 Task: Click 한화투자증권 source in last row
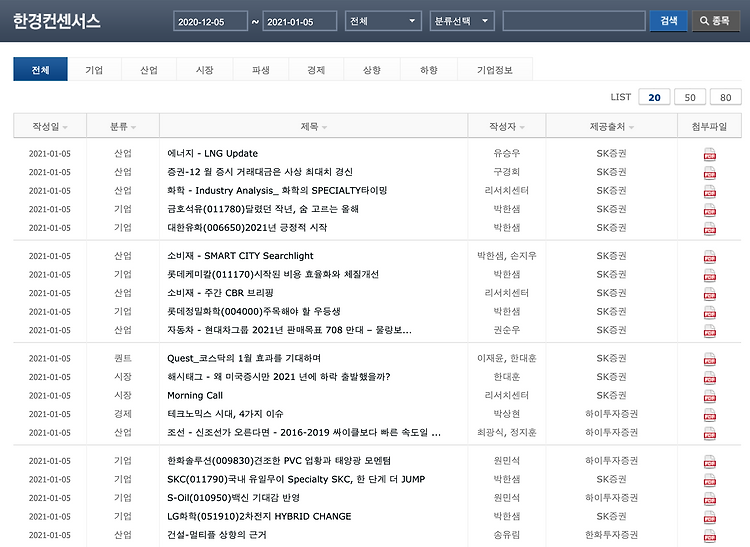[x=611, y=535]
